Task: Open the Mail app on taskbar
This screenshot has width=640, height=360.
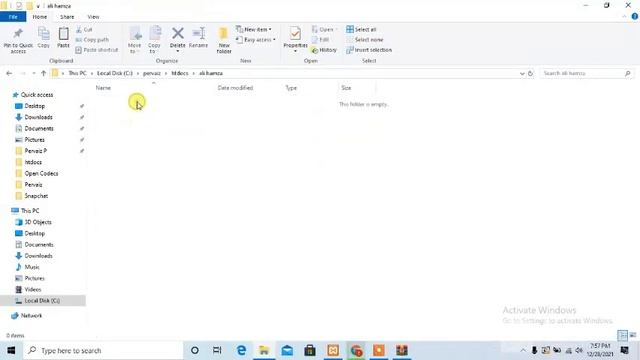Action: tap(287, 350)
